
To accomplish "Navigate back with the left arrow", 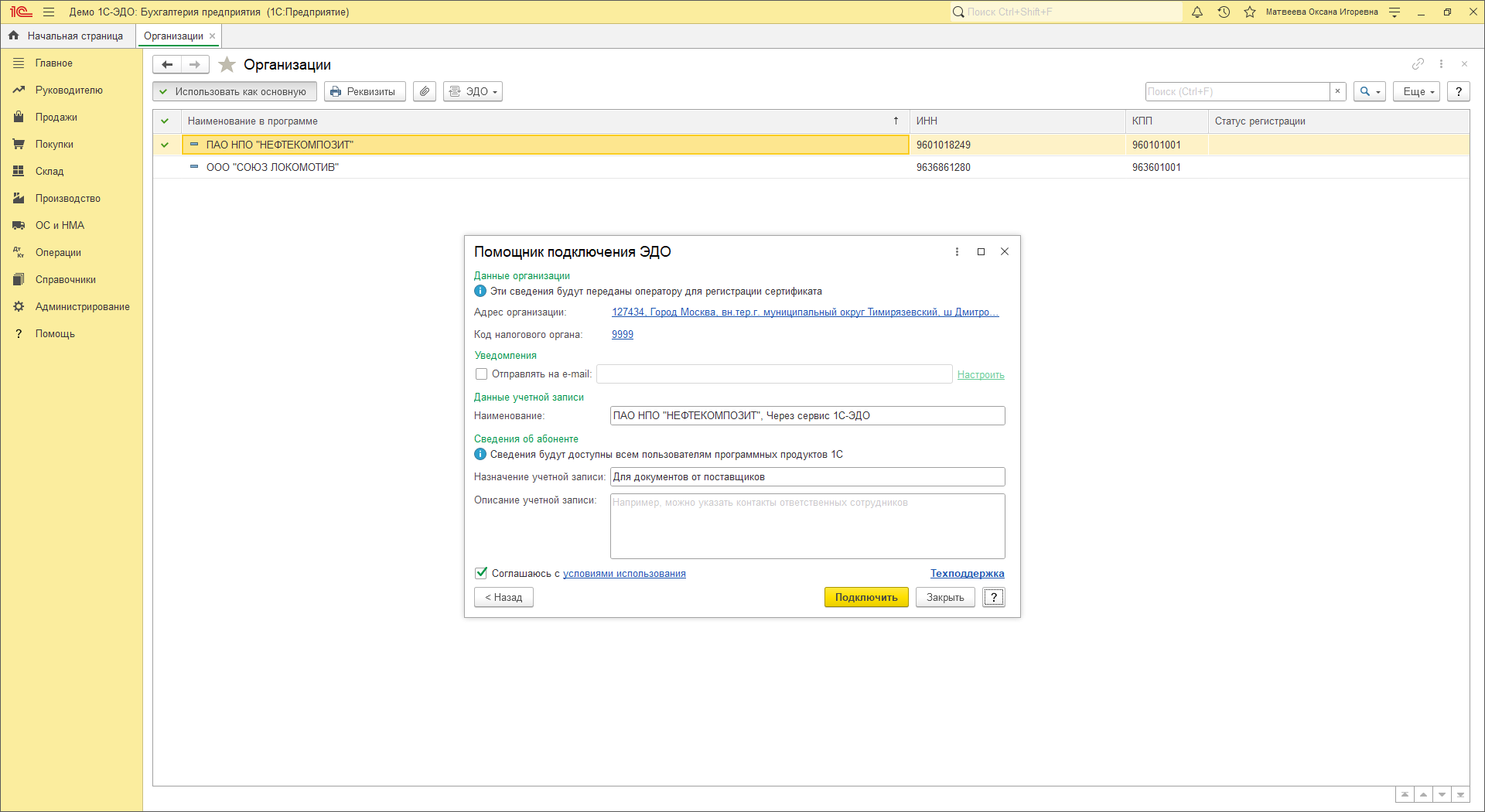I will (167, 65).
